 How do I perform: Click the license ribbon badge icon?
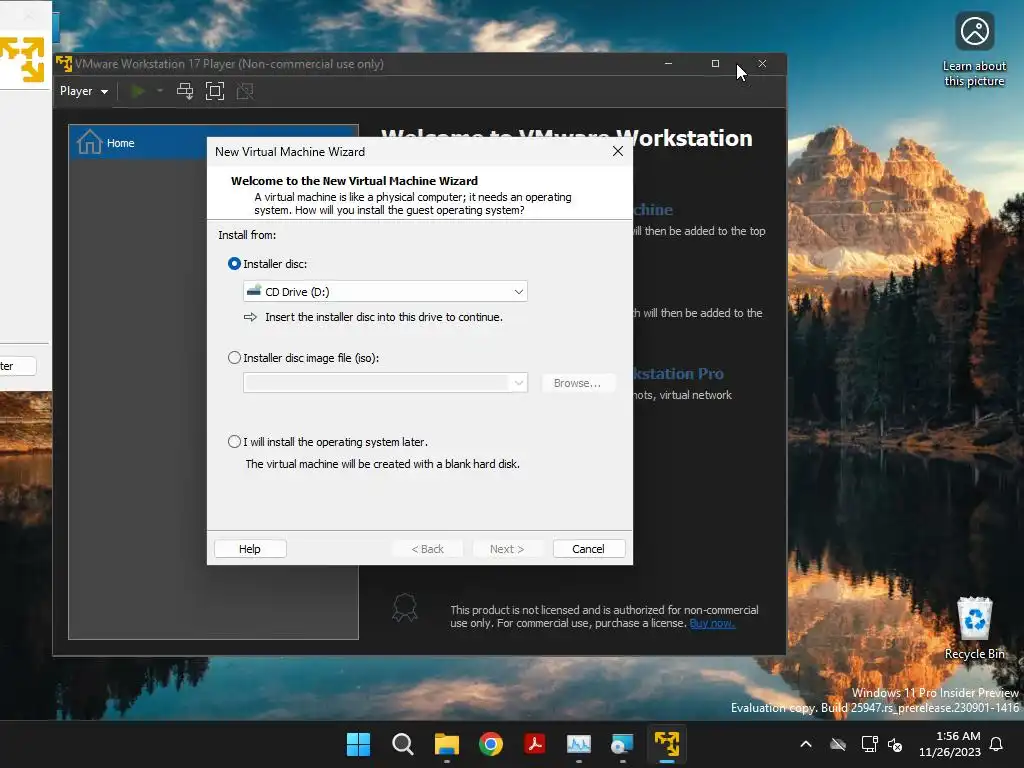(405, 607)
